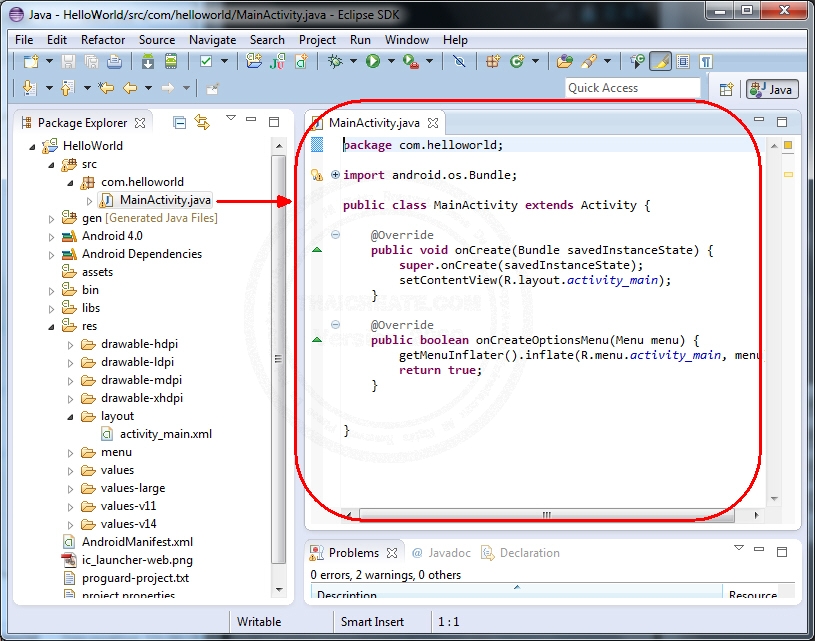Open the Search flashlight tool
The width and height of the screenshot is (815, 641).
point(586,62)
